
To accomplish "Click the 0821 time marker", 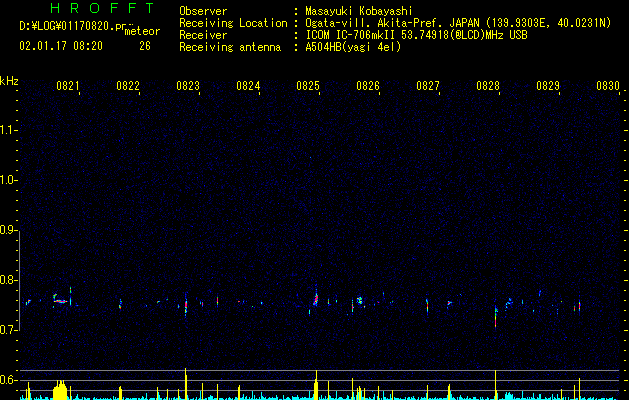I will (67, 86).
